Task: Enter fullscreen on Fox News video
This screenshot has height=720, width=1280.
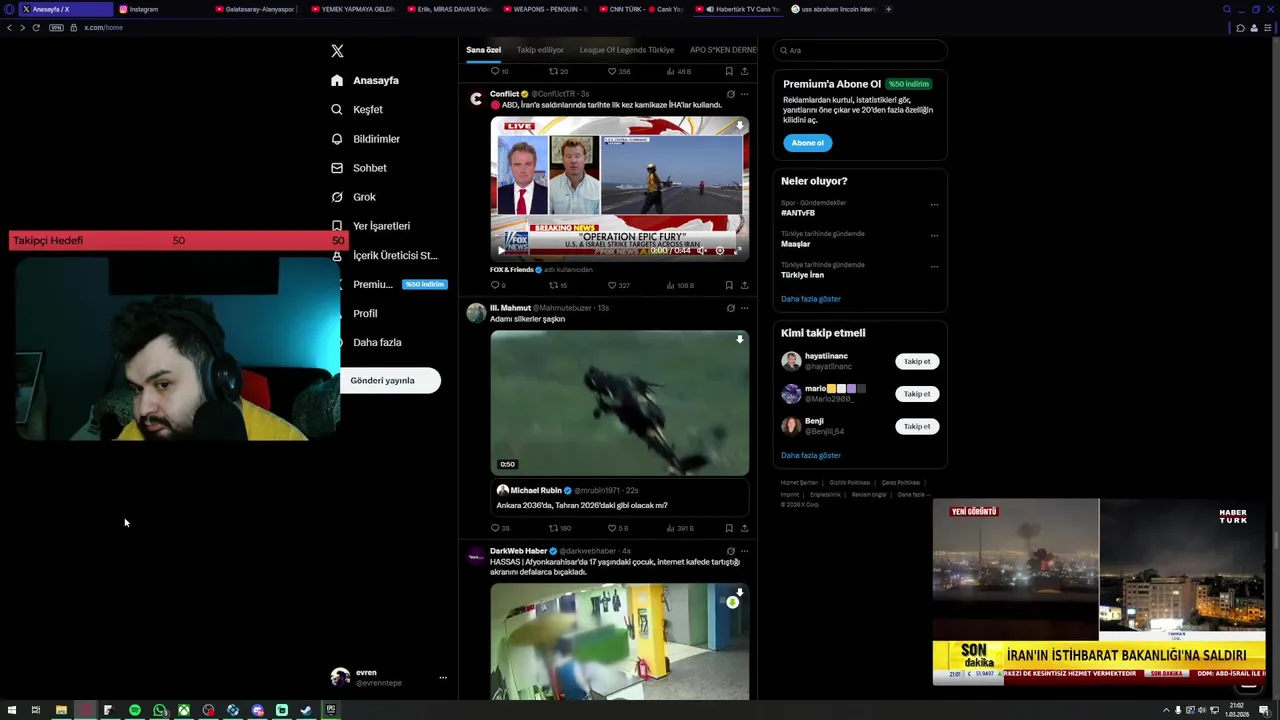Action: click(738, 251)
